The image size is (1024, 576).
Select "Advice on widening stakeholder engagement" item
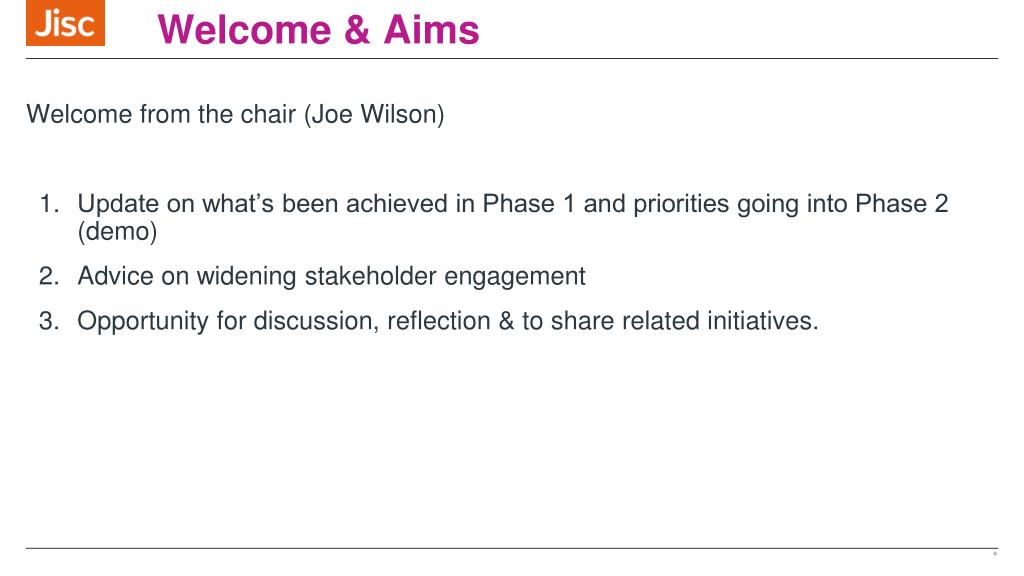(331, 276)
